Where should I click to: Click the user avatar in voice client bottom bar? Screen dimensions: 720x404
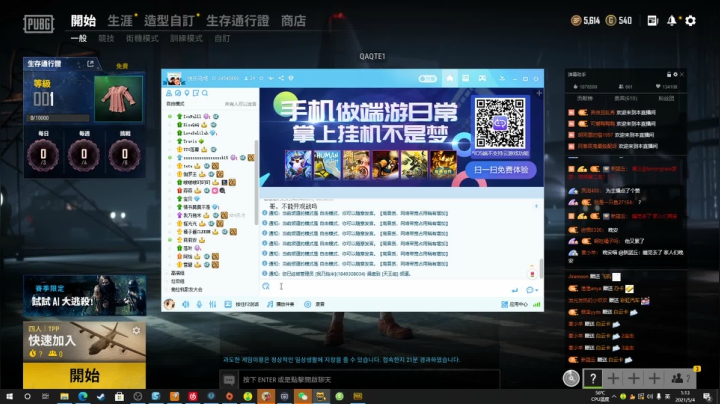169,304
